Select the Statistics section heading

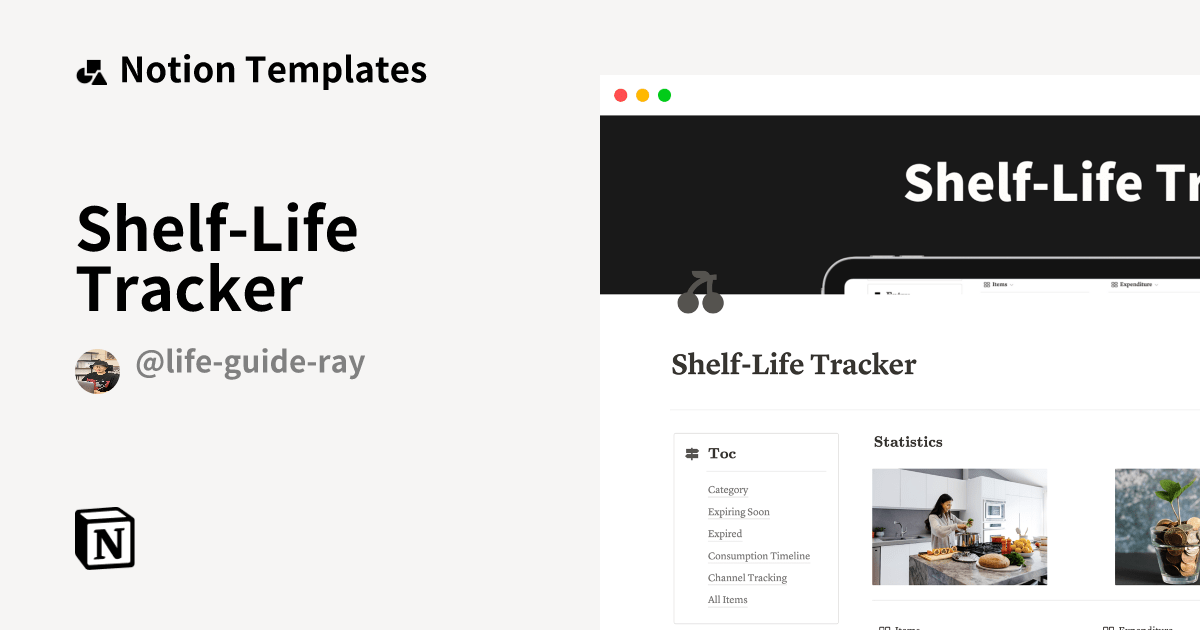click(x=908, y=441)
